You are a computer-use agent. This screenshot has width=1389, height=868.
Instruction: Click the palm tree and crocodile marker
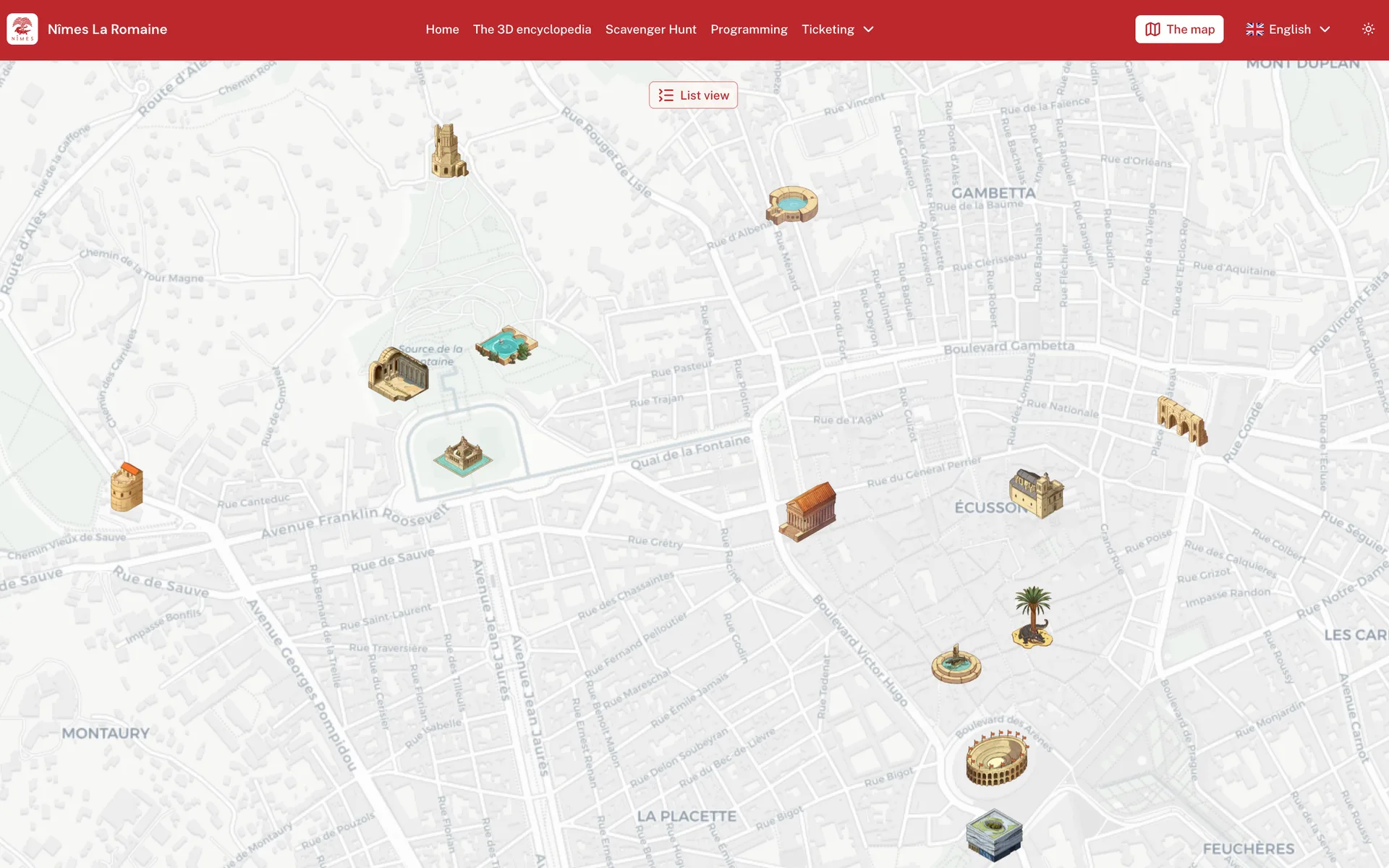(x=1033, y=617)
